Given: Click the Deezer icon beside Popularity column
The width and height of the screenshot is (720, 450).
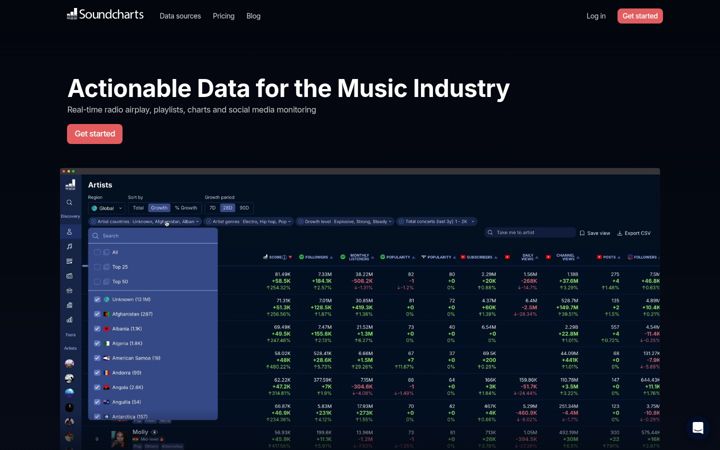Looking at the screenshot, I should click(423, 257).
